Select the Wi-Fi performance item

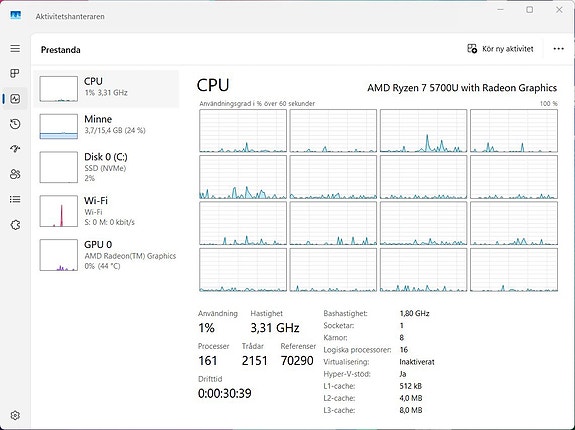106,211
